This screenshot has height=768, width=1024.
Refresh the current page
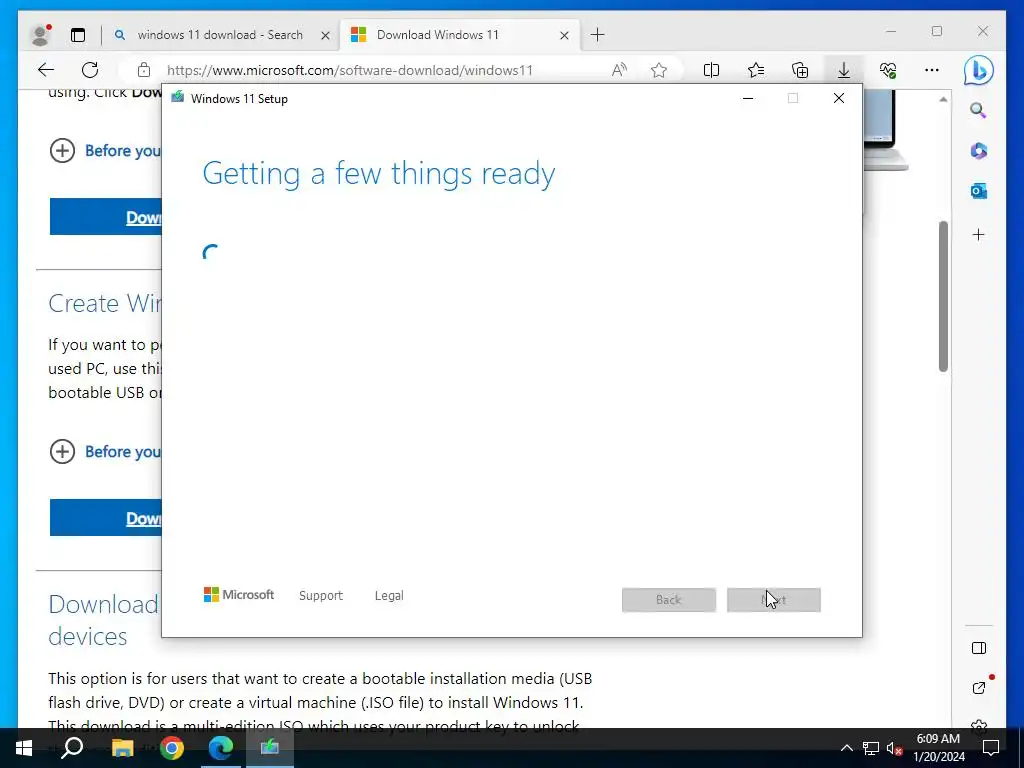[x=90, y=70]
